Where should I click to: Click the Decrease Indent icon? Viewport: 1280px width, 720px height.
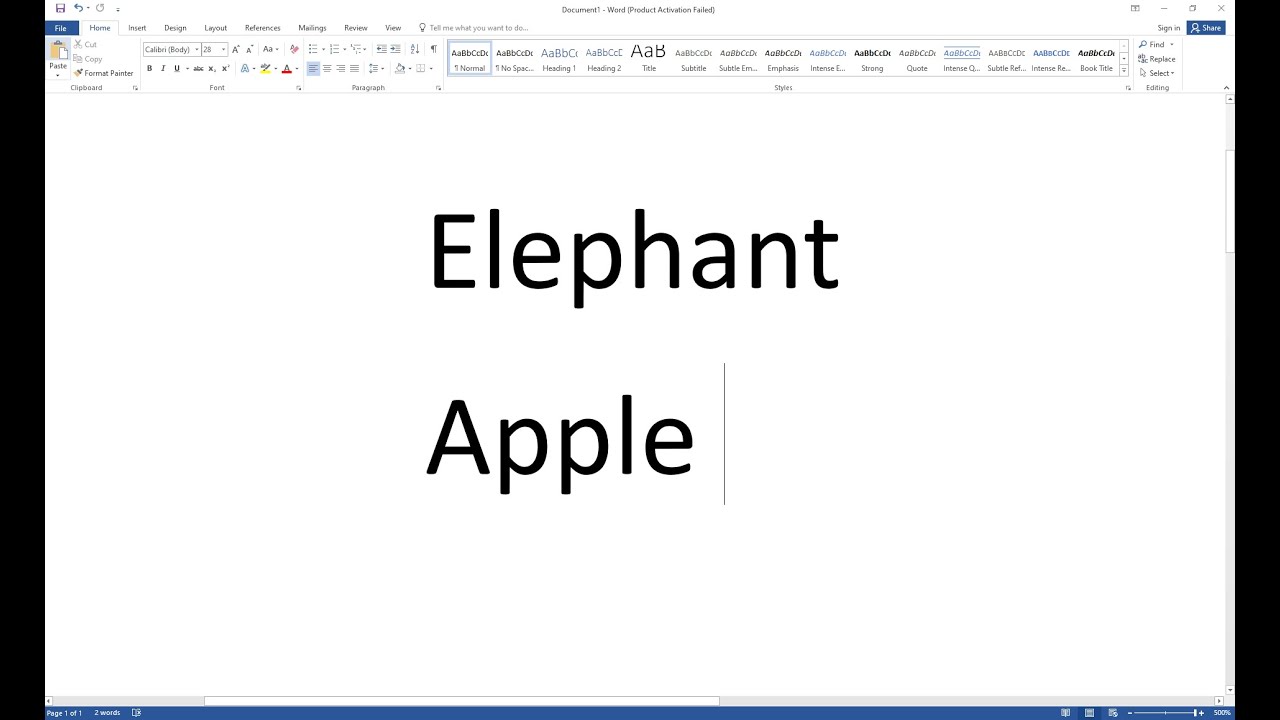(381, 49)
